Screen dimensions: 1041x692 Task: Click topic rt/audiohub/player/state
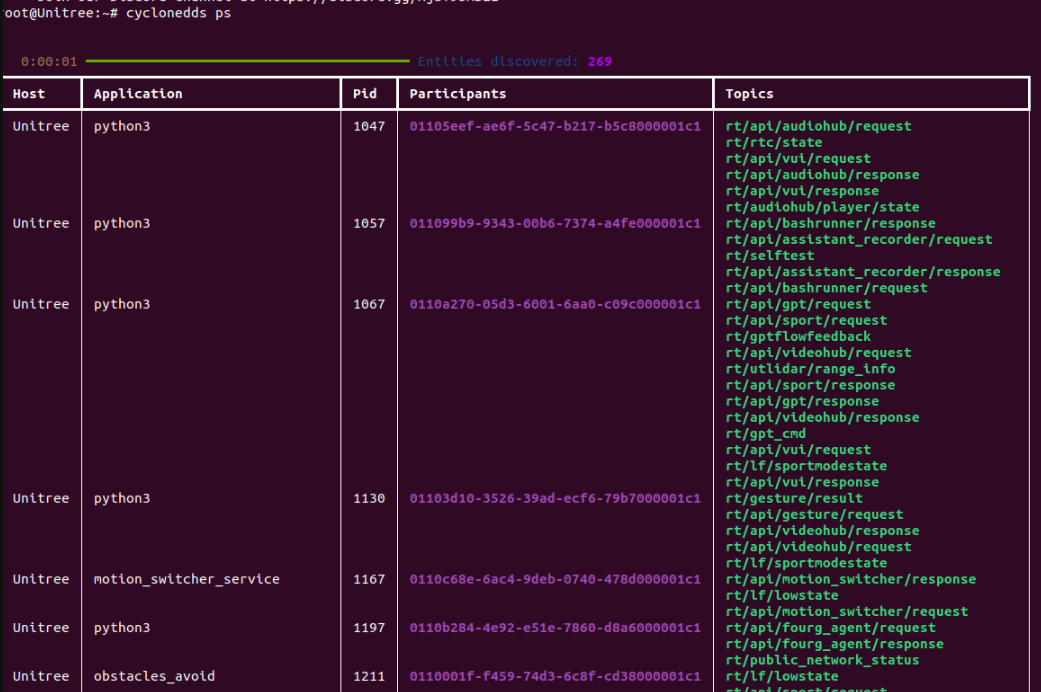pos(822,207)
